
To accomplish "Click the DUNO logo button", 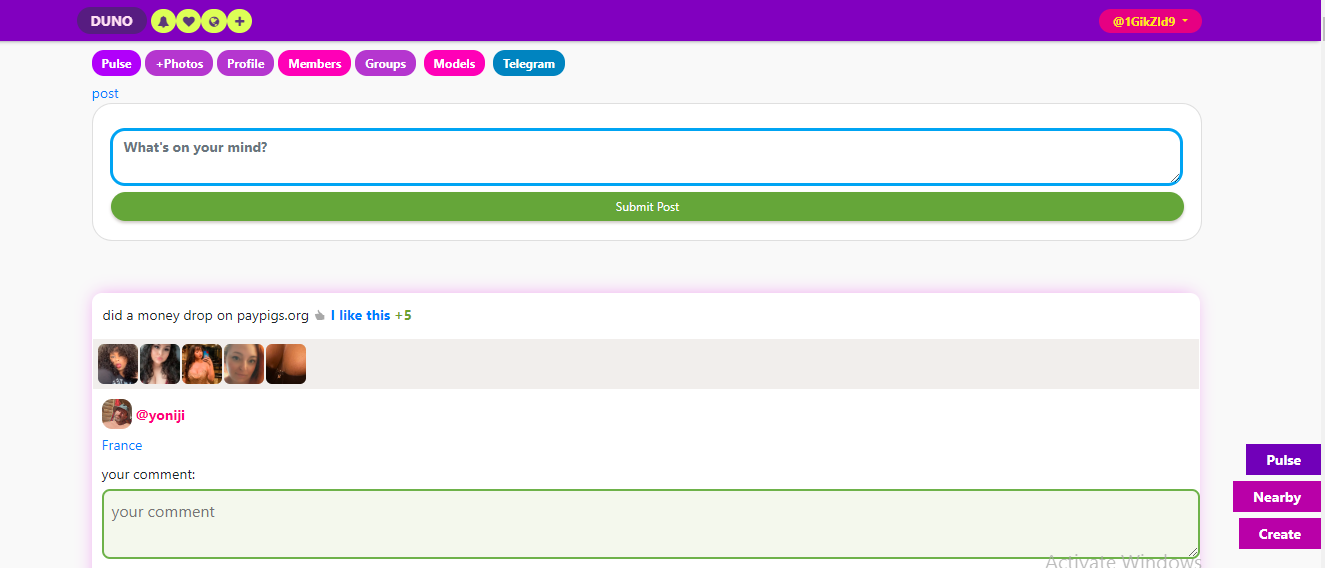I will click(x=111, y=21).
